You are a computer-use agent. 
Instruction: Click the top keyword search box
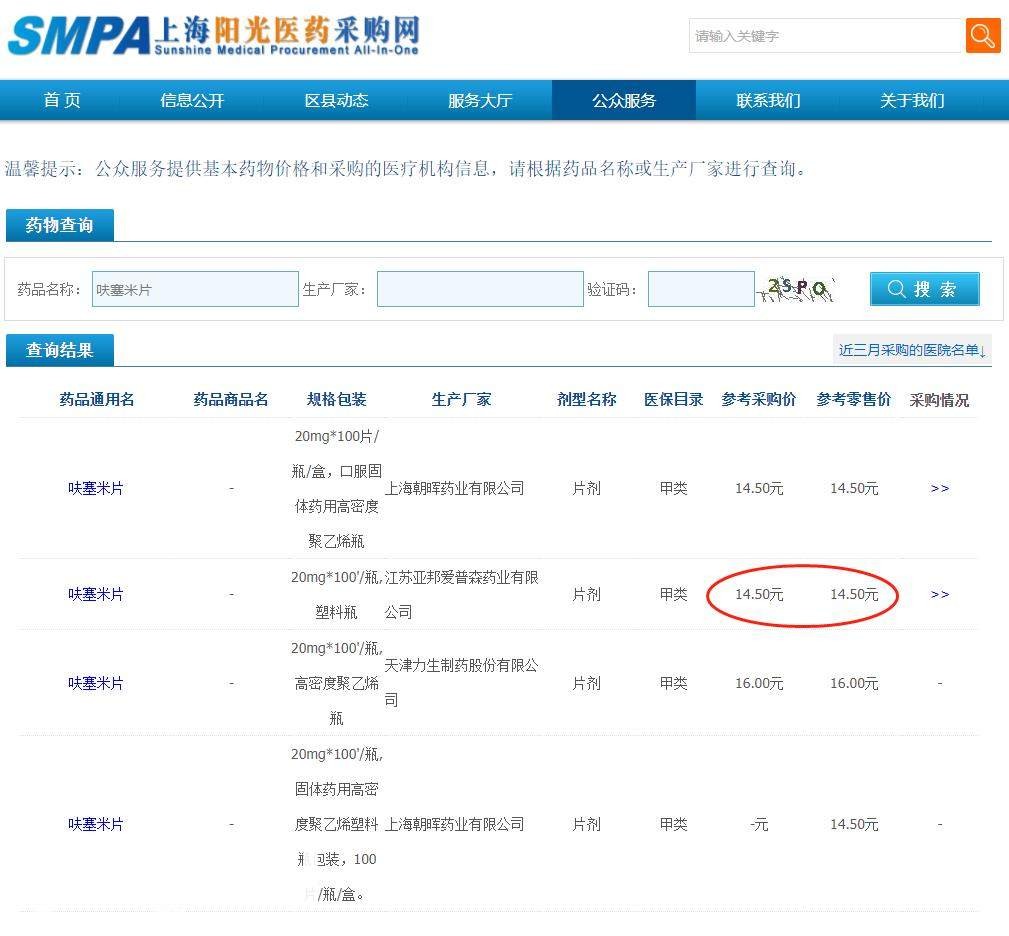tap(825, 36)
